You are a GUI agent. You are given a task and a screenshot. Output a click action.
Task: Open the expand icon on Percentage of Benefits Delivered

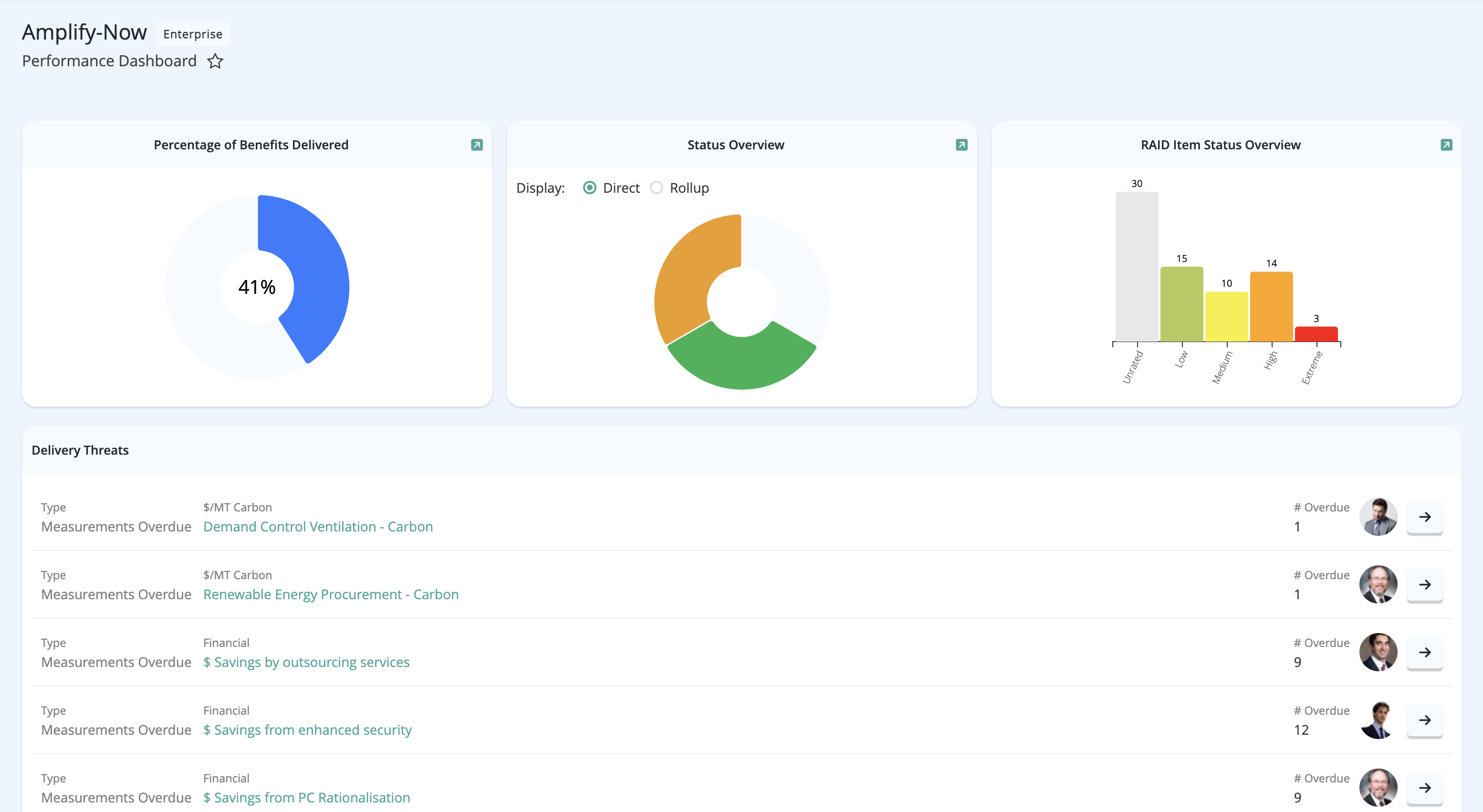click(x=477, y=145)
